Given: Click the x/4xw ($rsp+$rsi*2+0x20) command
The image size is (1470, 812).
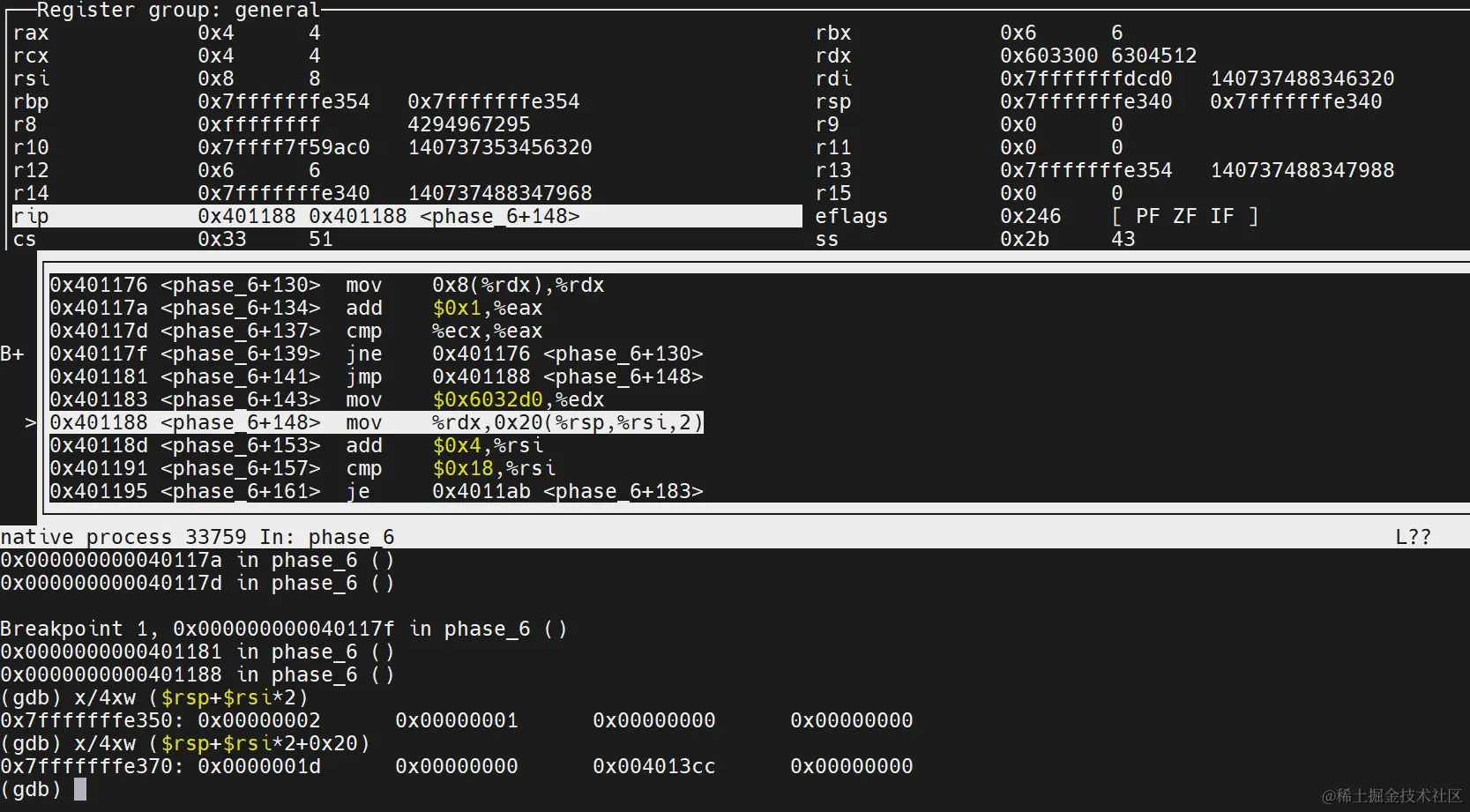Looking at the screenshot, I should tap(222, 744).
